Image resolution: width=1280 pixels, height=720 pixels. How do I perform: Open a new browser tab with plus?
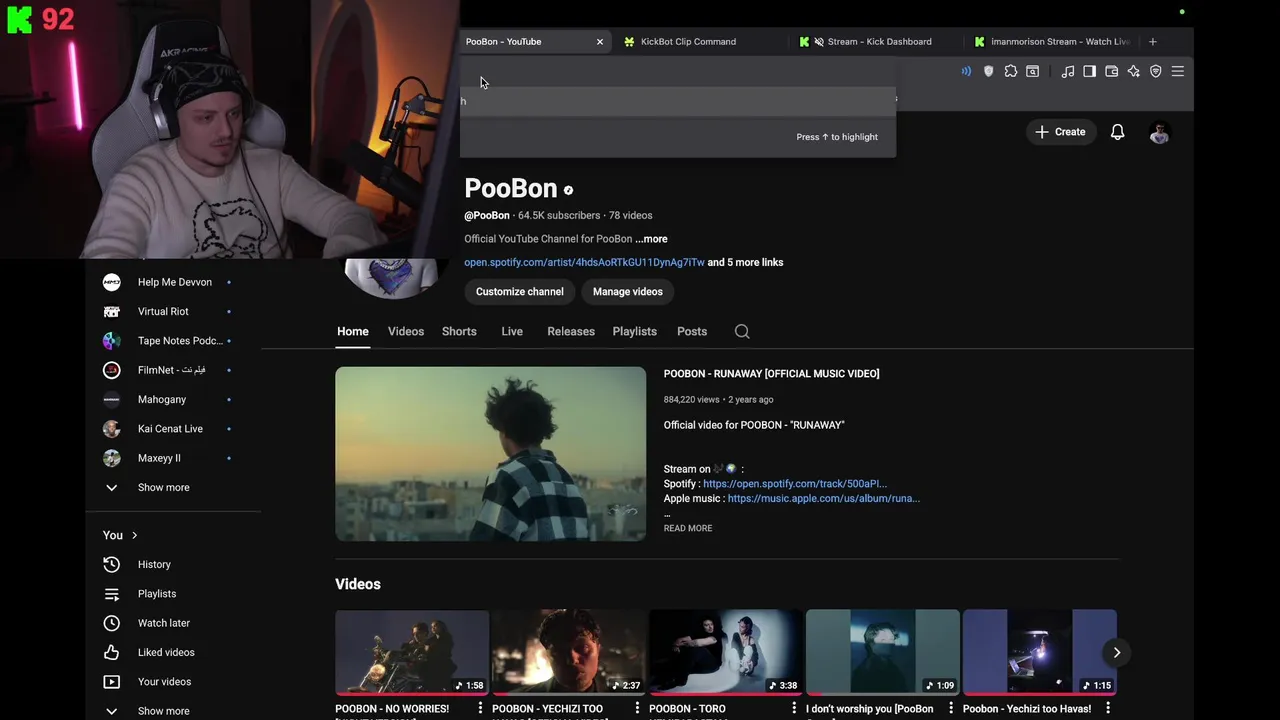click(x=1153, y=41)
